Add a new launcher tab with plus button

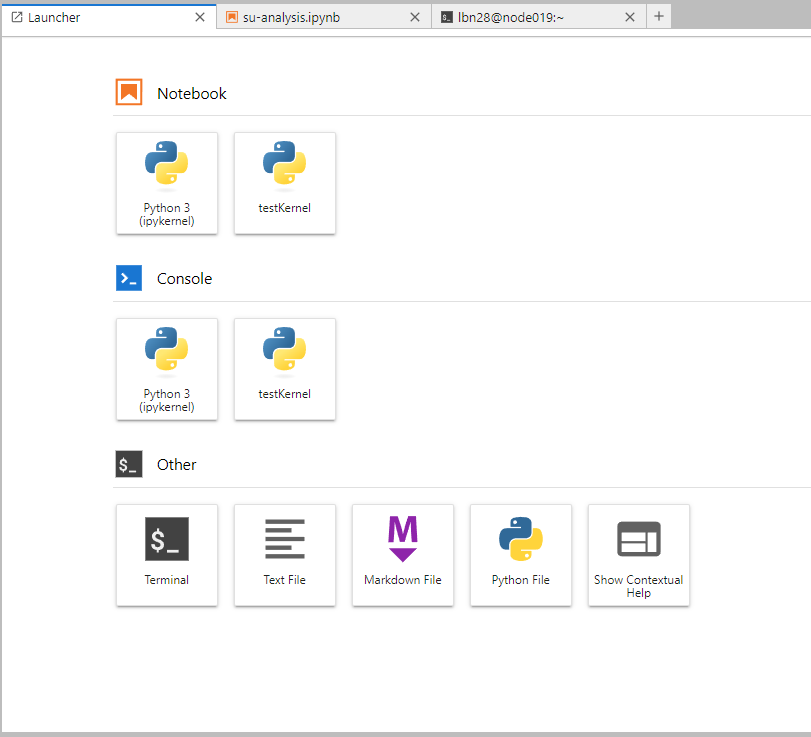[x=658, y=17]
